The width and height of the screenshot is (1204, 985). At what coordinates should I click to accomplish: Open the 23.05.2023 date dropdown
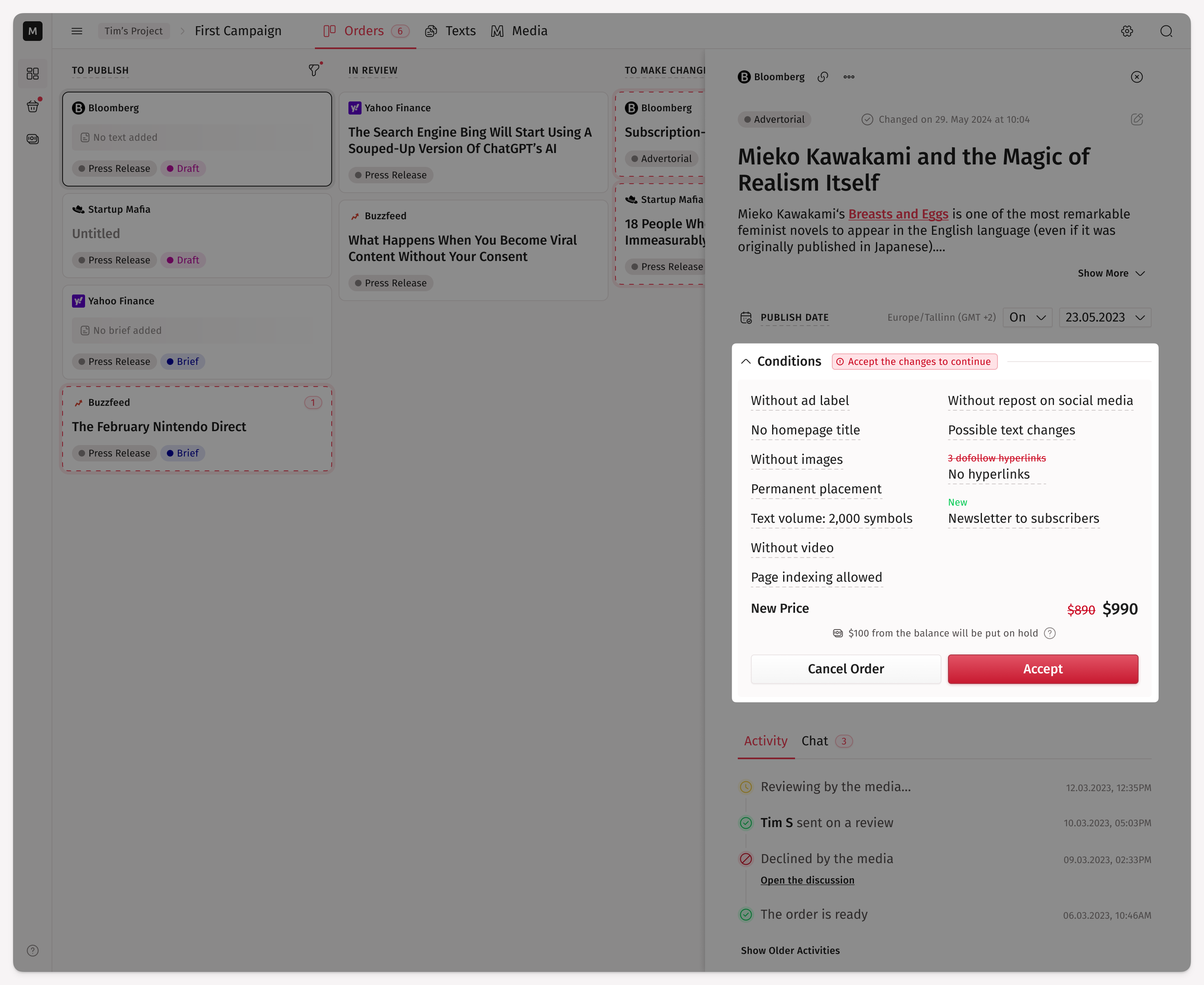tap(1105, 317)
